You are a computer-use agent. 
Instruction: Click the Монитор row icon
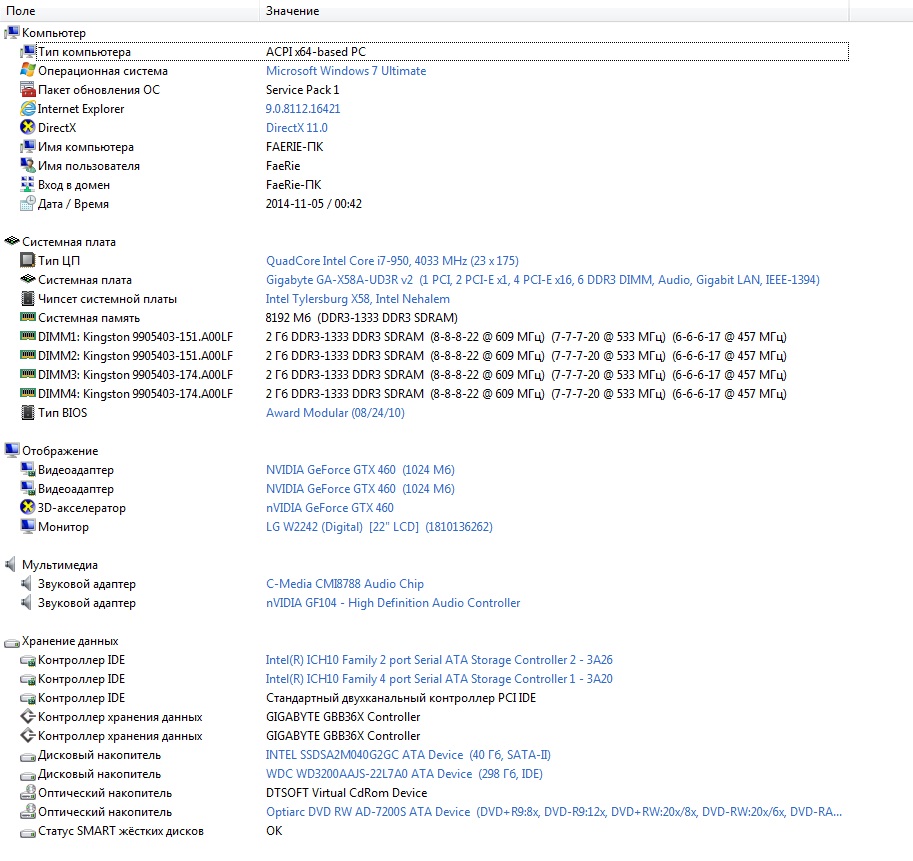coord(27,526)
